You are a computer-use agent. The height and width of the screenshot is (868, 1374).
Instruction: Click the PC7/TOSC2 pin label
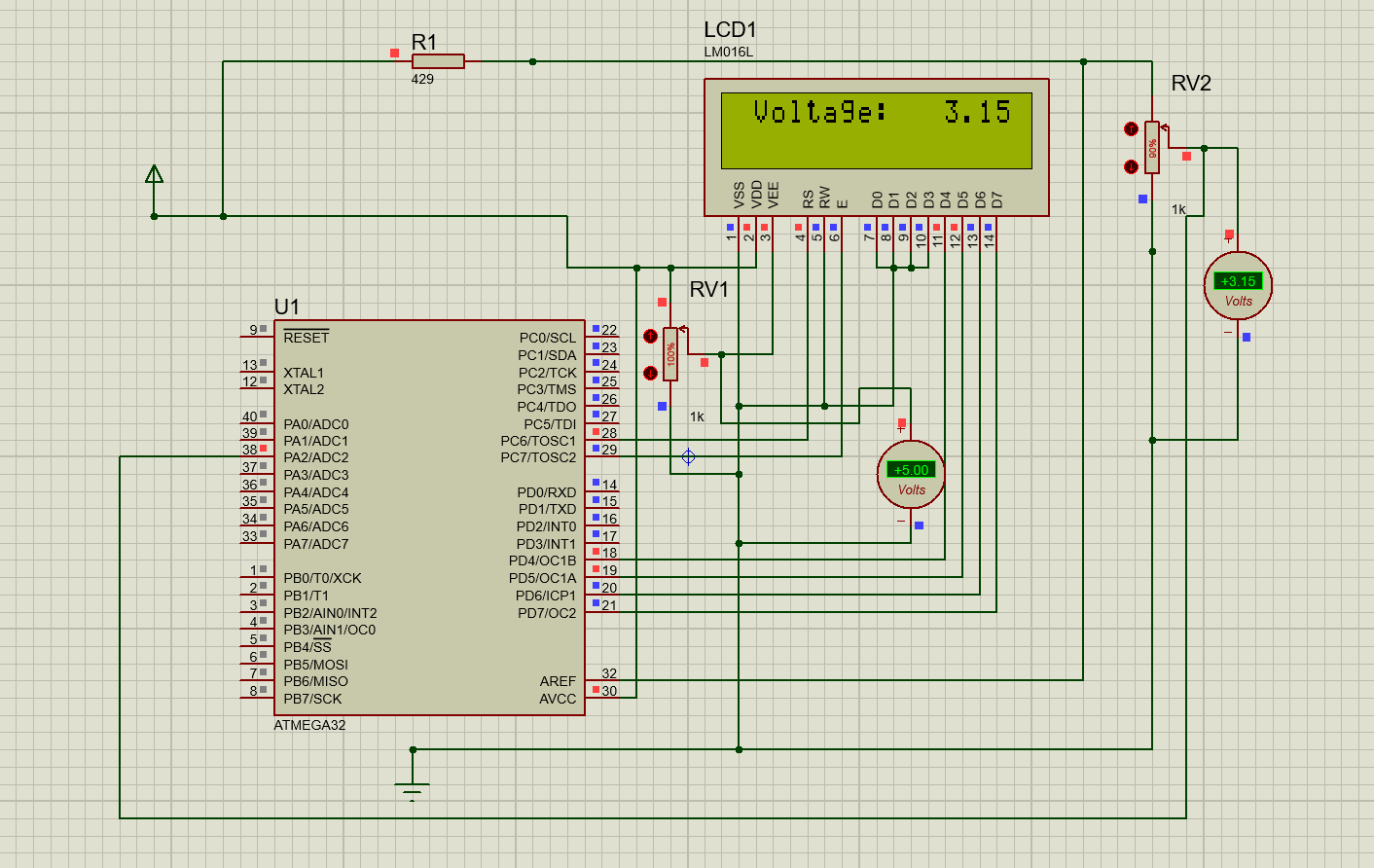(538, 457)
